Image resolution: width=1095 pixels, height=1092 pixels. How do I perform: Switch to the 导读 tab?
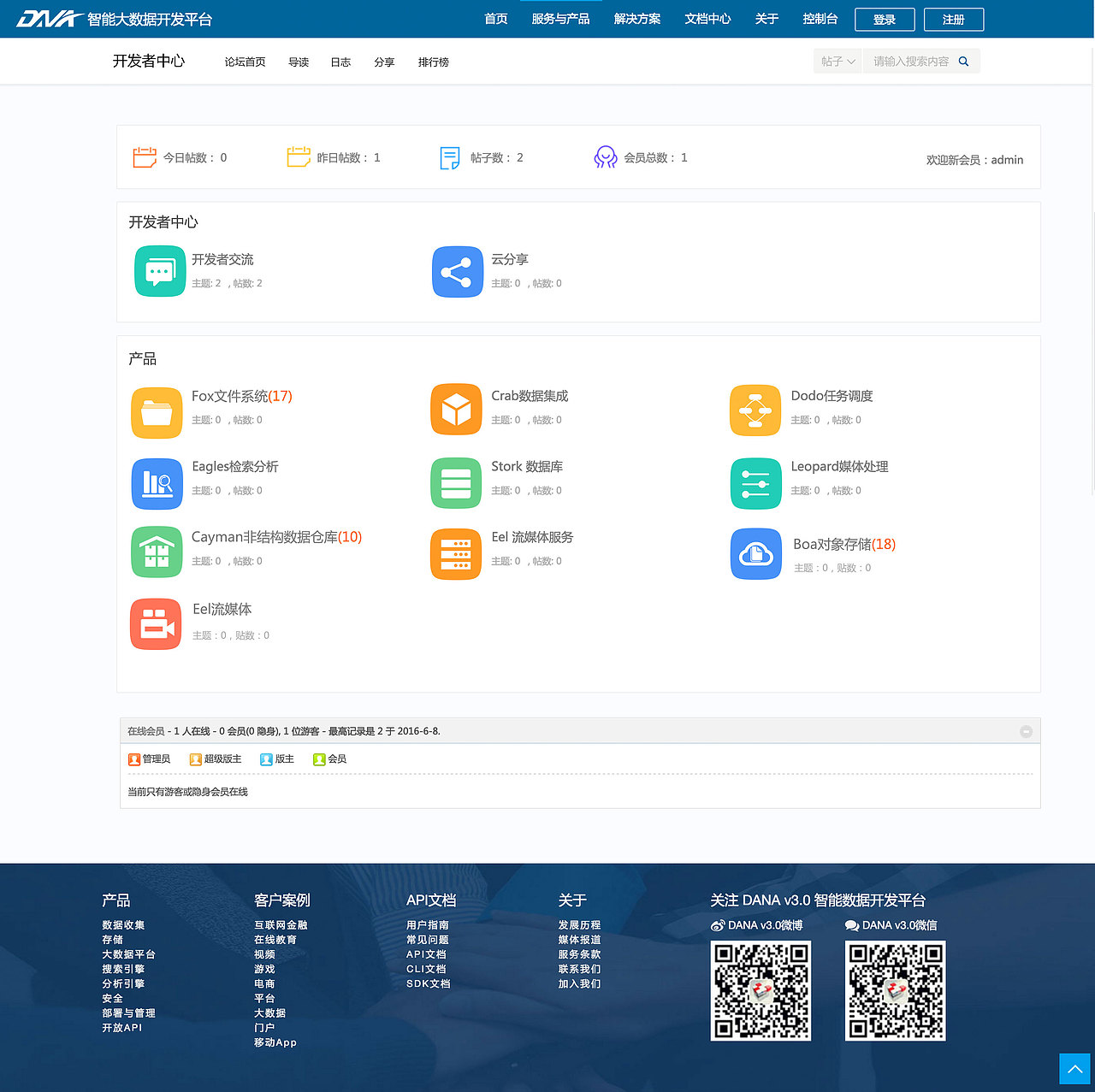coord(299,62)
